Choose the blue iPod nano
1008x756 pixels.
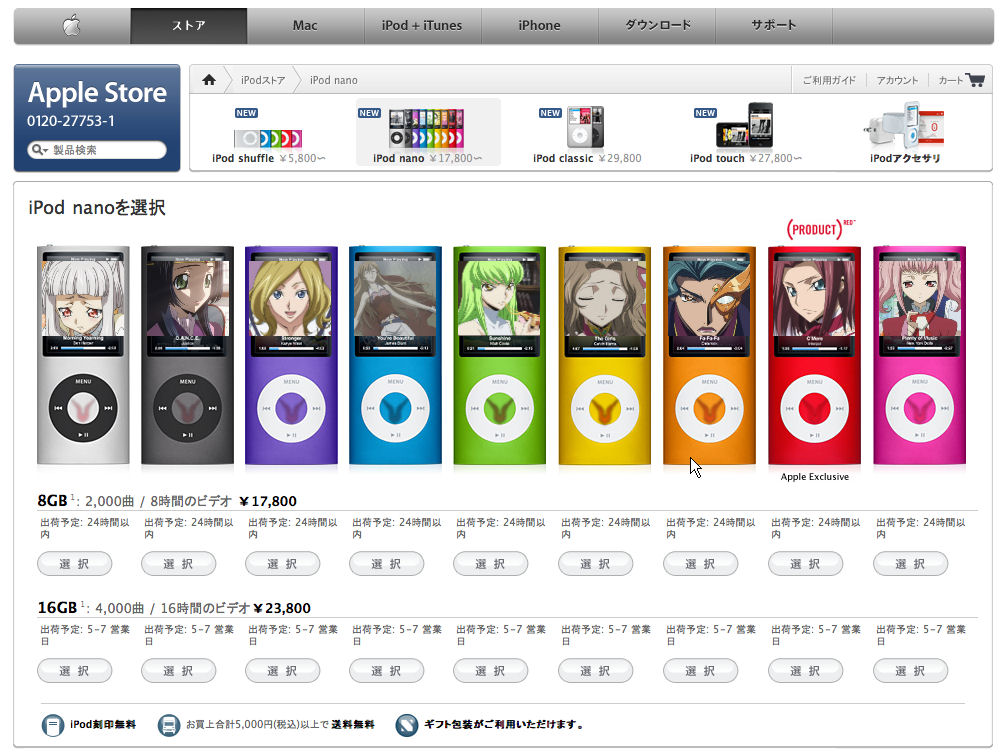pyautogui.click(x=395, y=355)
